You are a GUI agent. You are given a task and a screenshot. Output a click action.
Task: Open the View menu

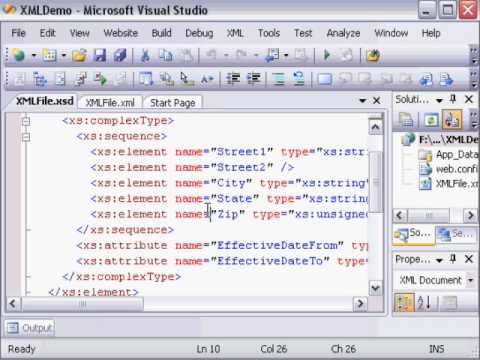pyautogui.click(x=80, y=33)
